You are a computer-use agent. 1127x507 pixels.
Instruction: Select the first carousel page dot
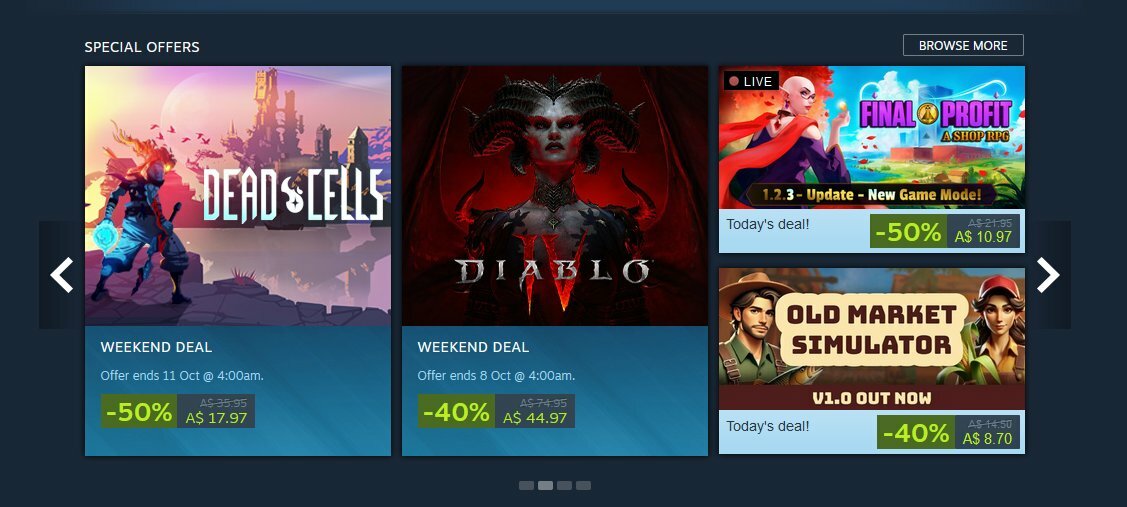click(526, 485)
